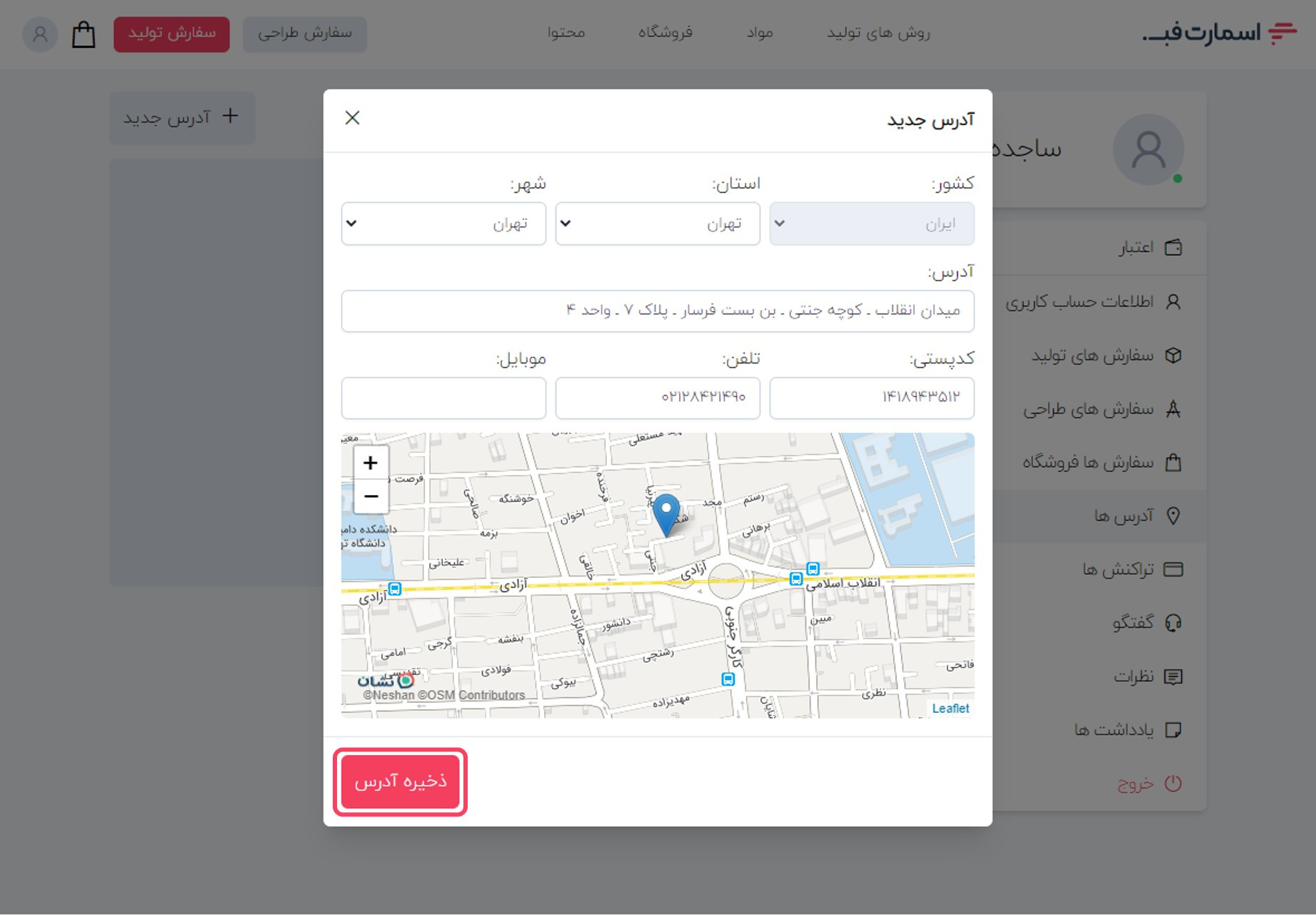Screen dimensions: 1316x915
Task: Click the large profile avatar picture
Action: tap(1148, 150)
